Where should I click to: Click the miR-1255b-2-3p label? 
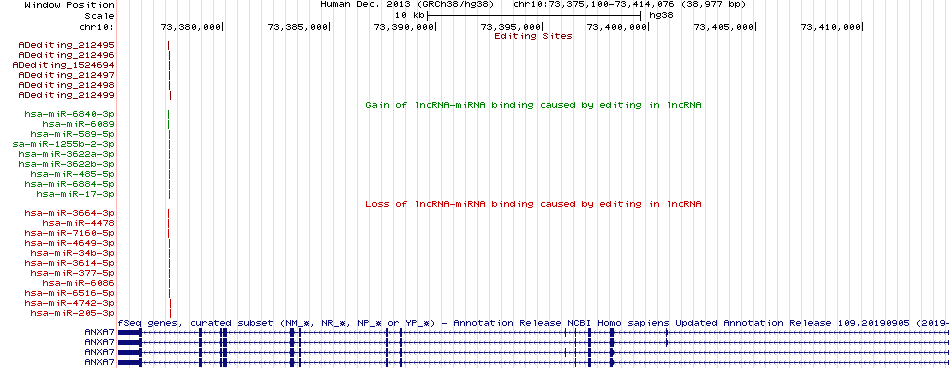[x=64, y=144]
